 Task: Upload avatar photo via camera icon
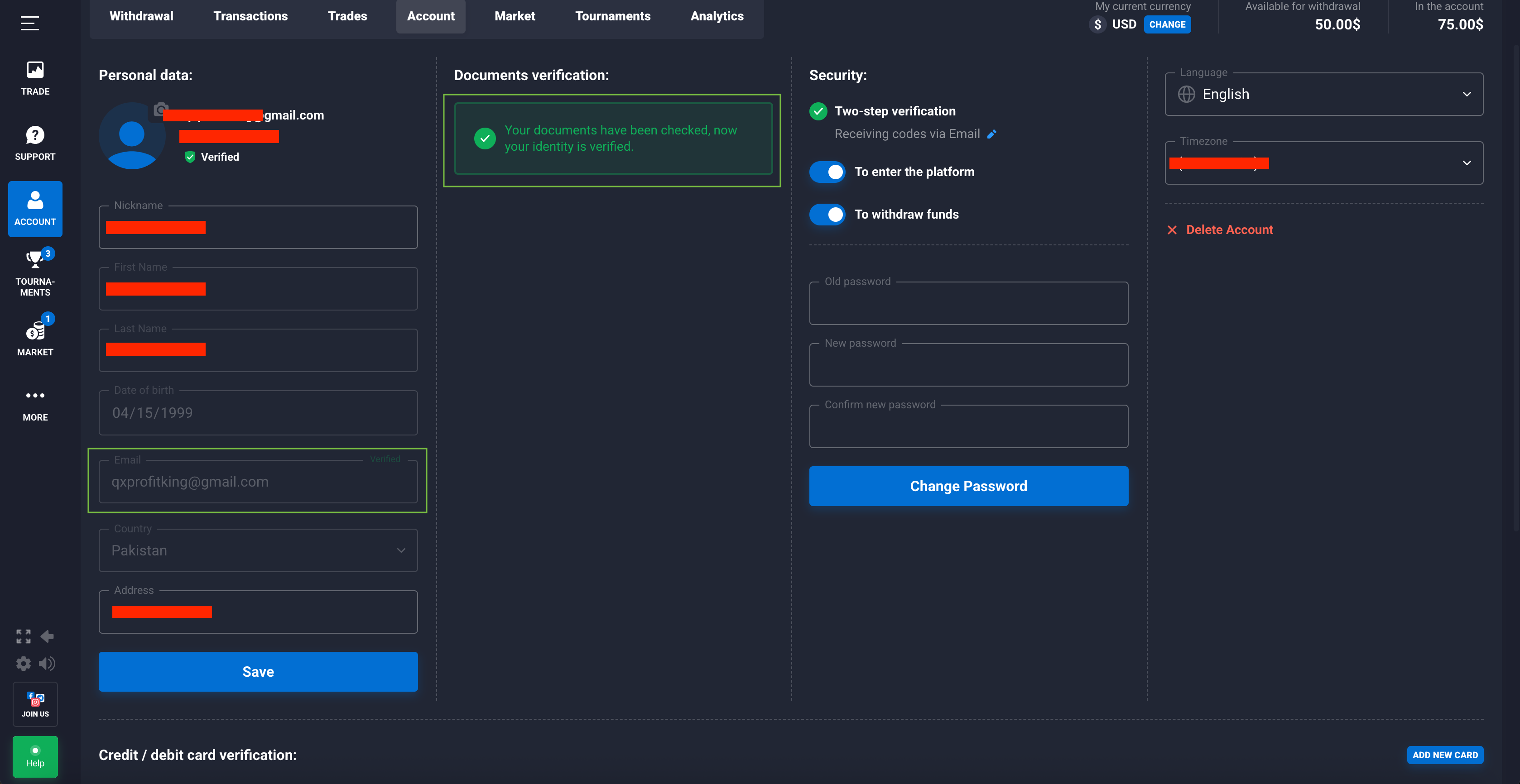(x=160, y=110)
